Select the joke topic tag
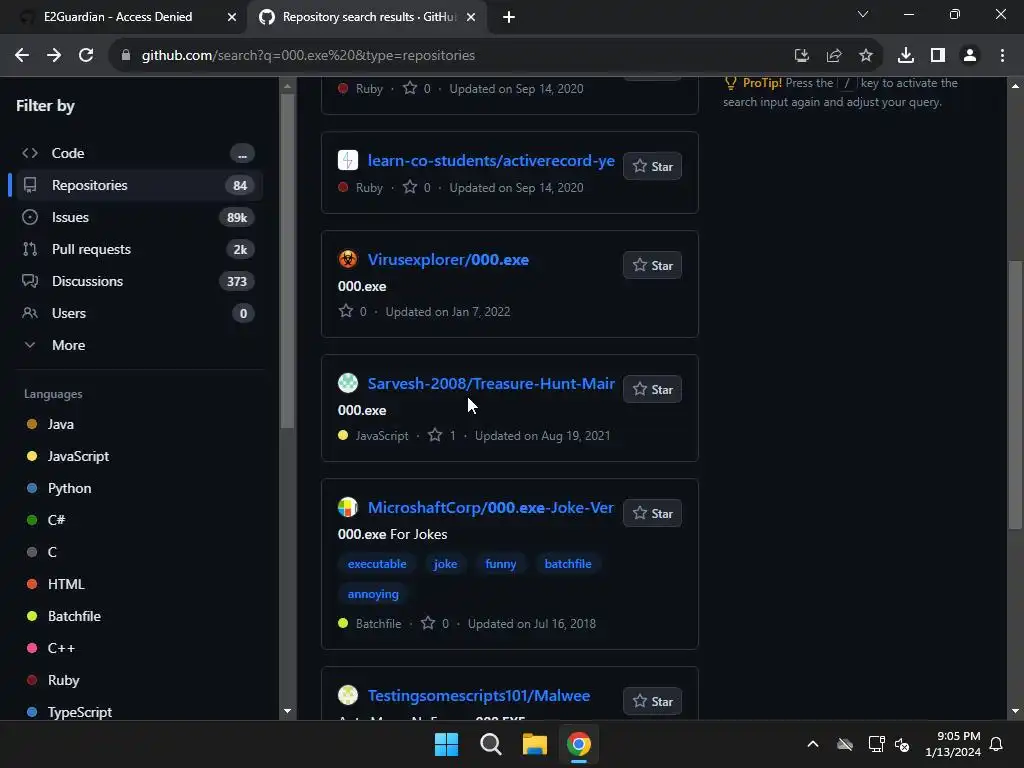The width and height of the screenshot is (1024, 768). [x=445, y=564]
